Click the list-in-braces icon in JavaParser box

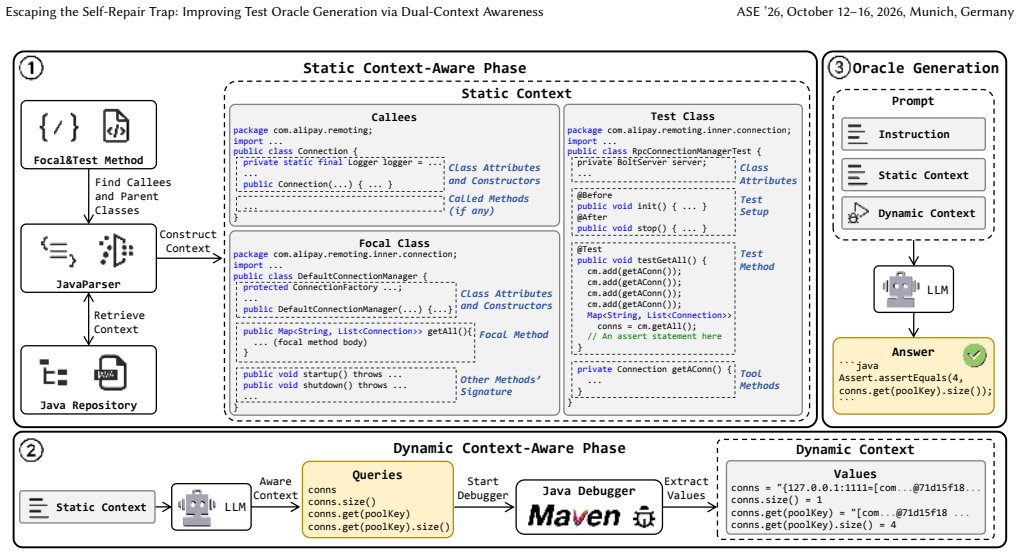(x=59, y=251)
